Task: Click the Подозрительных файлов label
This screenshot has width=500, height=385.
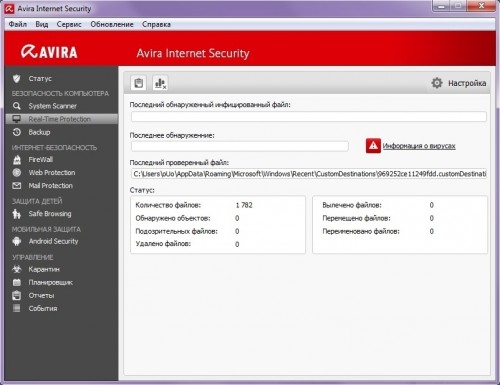Action: (176, 231)
